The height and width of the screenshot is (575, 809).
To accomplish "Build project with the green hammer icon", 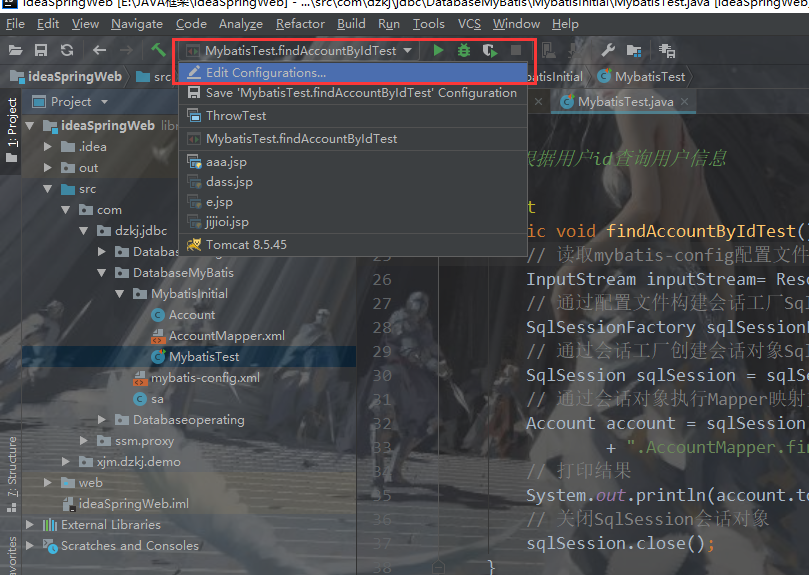I will pos(158,50).
